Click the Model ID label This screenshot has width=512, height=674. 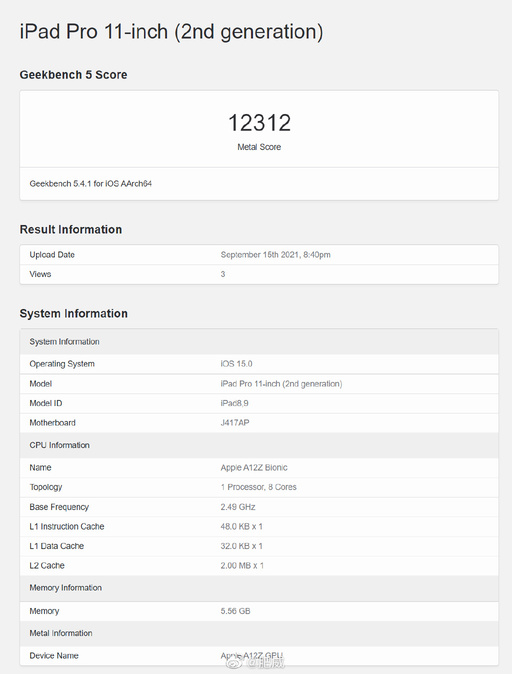46,403
